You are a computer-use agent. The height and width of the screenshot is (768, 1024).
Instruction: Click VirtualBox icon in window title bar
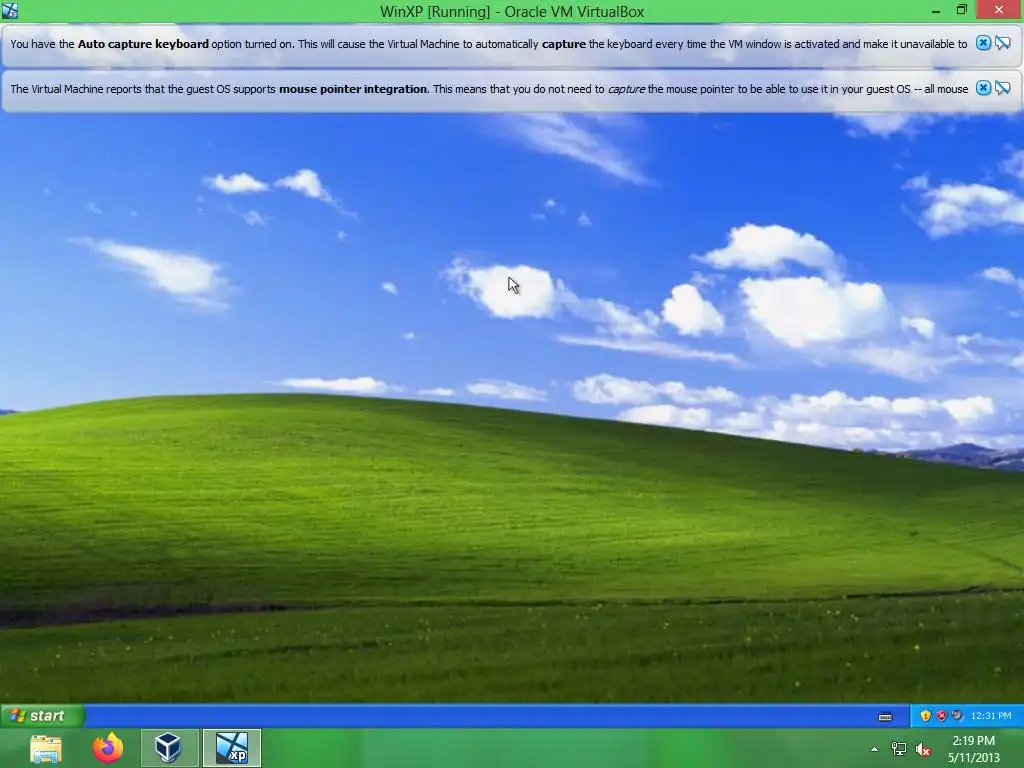click(x=10, y=10)
